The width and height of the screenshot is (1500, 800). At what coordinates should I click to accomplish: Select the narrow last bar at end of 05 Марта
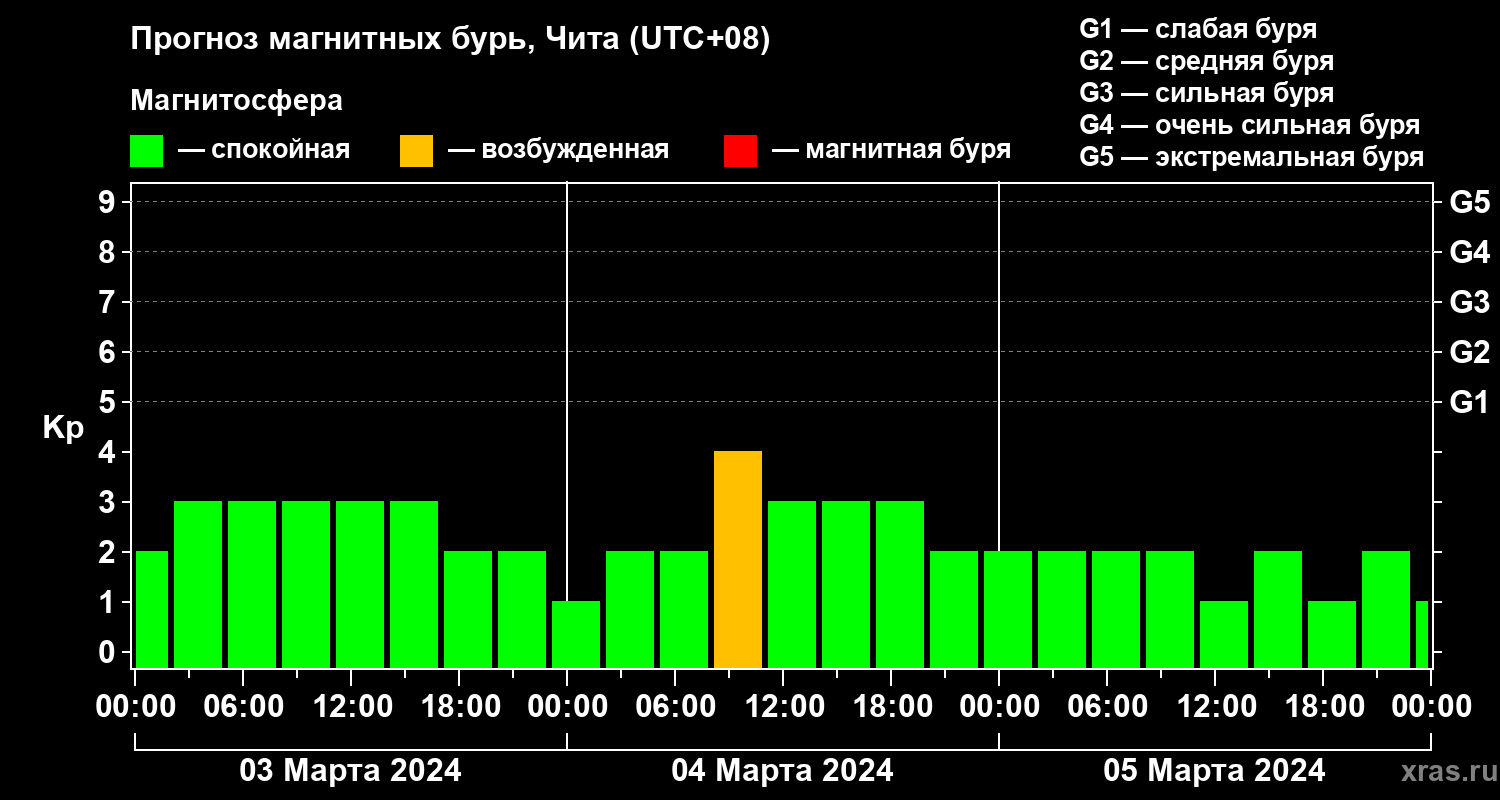click(1422, 635)
